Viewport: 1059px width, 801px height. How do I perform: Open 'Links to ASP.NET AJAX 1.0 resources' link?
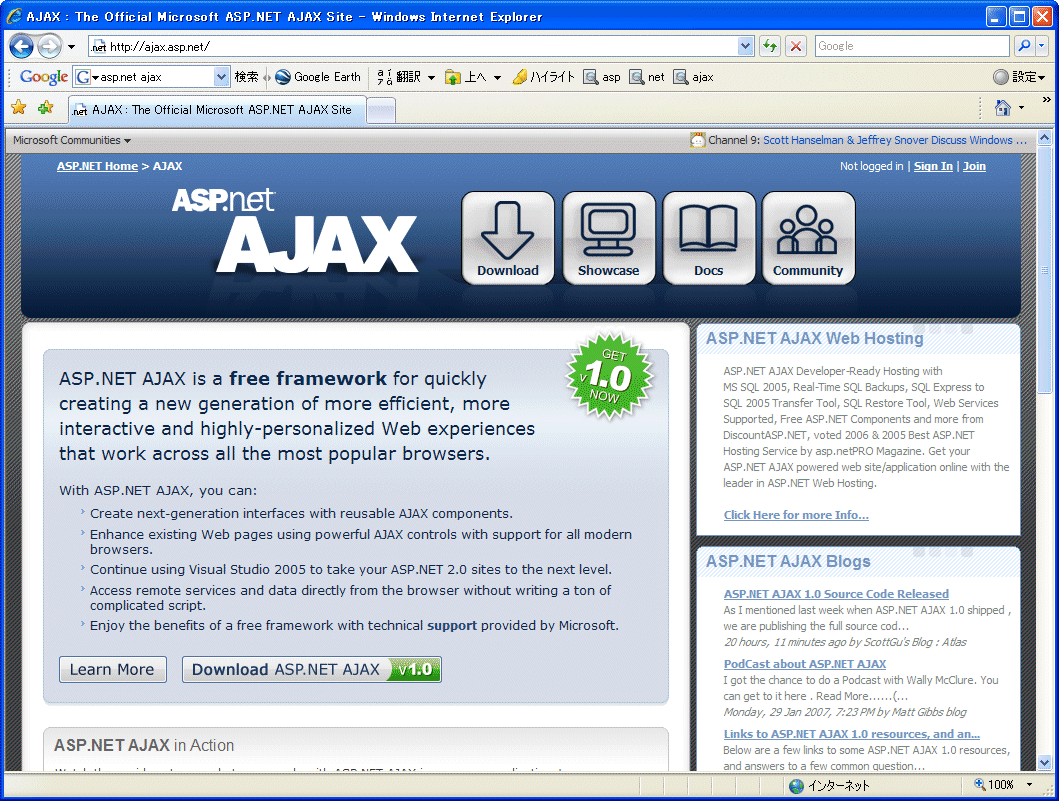852,734
